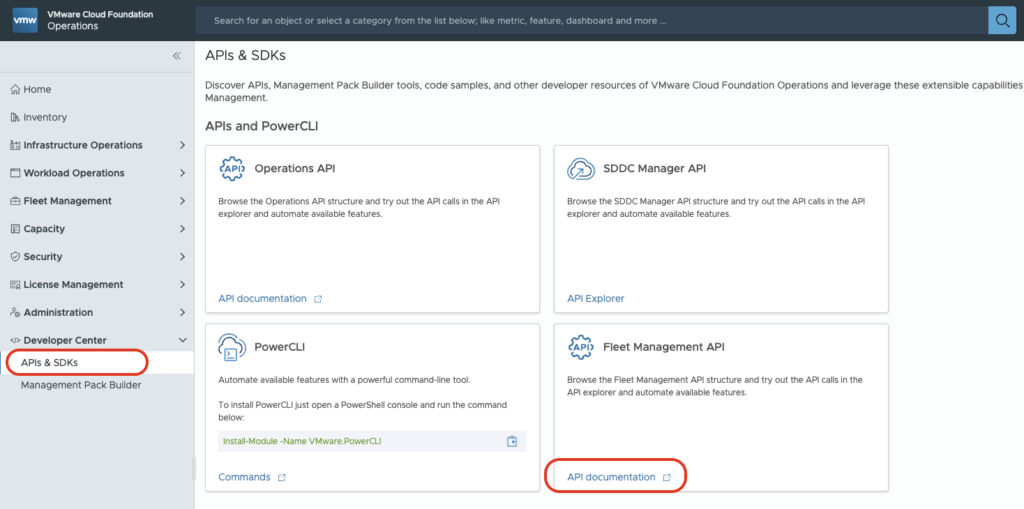
Task: Open the SDDC Manager API Explorer link
Action: (596, 298)
